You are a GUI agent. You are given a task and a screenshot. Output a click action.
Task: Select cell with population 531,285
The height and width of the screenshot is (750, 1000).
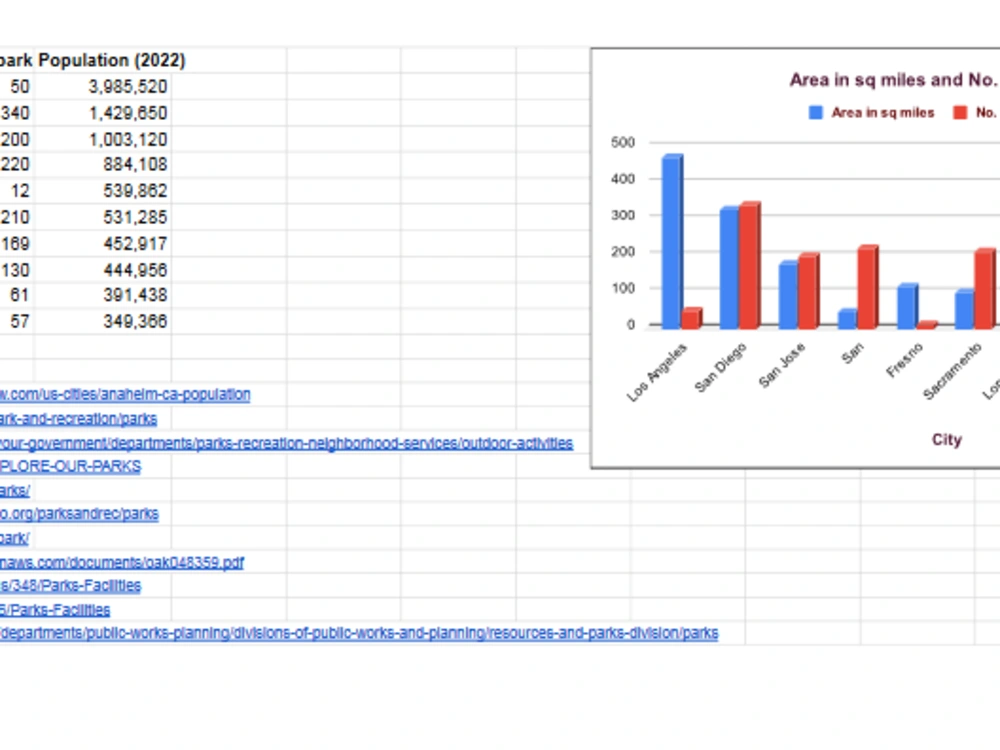[x=103, y=217]
